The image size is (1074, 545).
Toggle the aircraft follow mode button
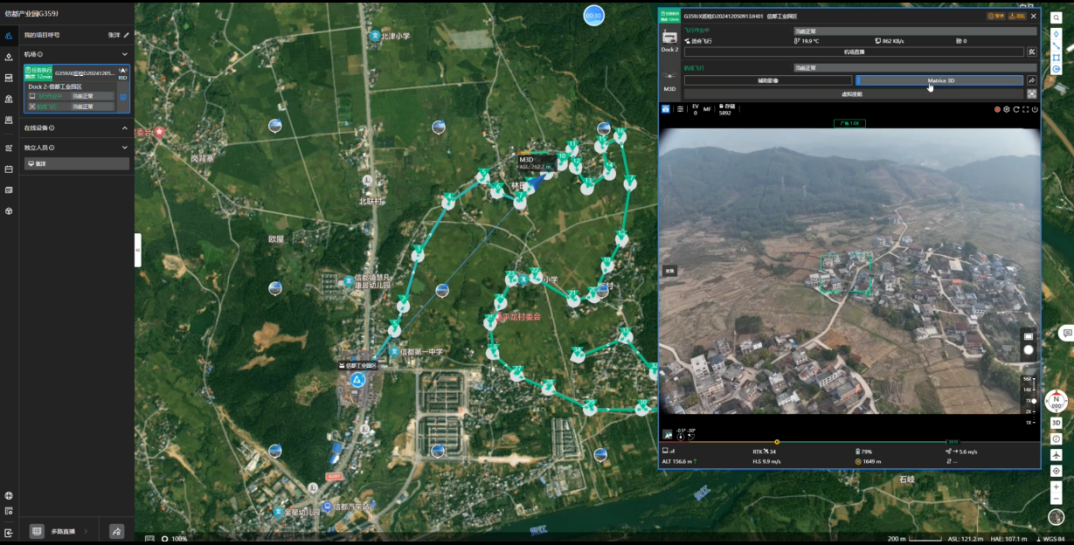coord(1056,455)
